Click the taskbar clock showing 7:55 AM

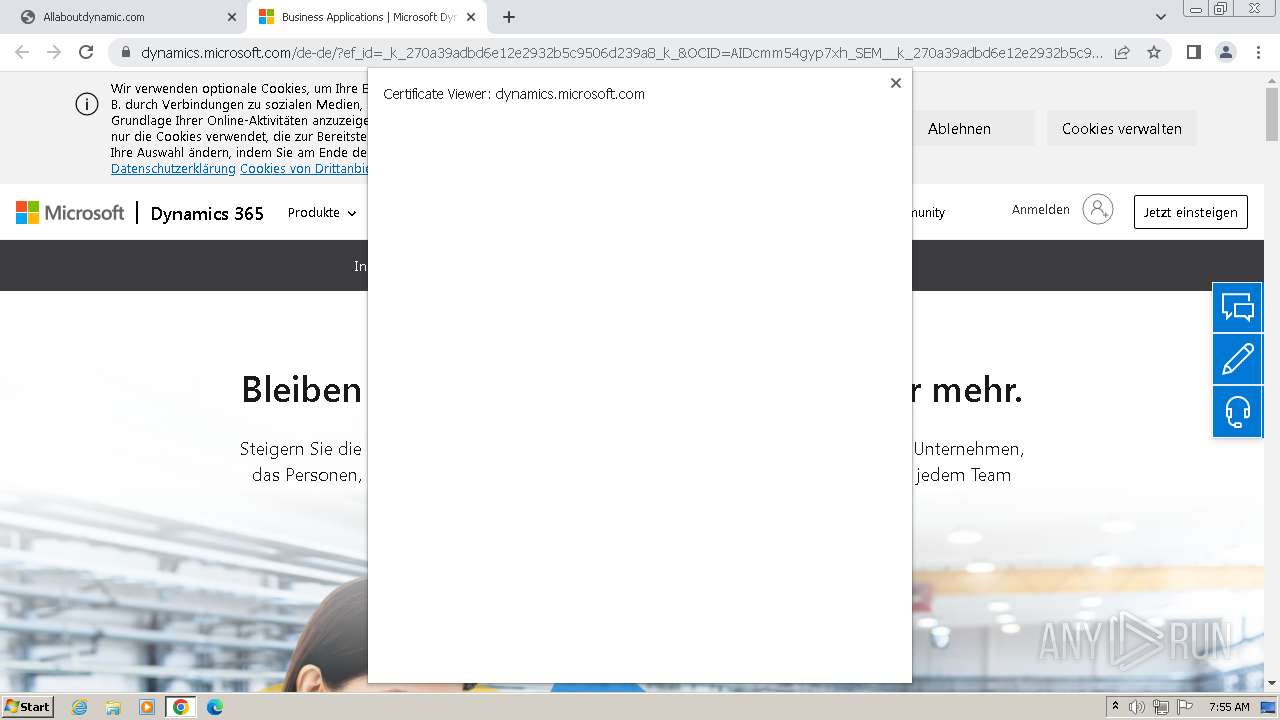[x=1229, y=707]
